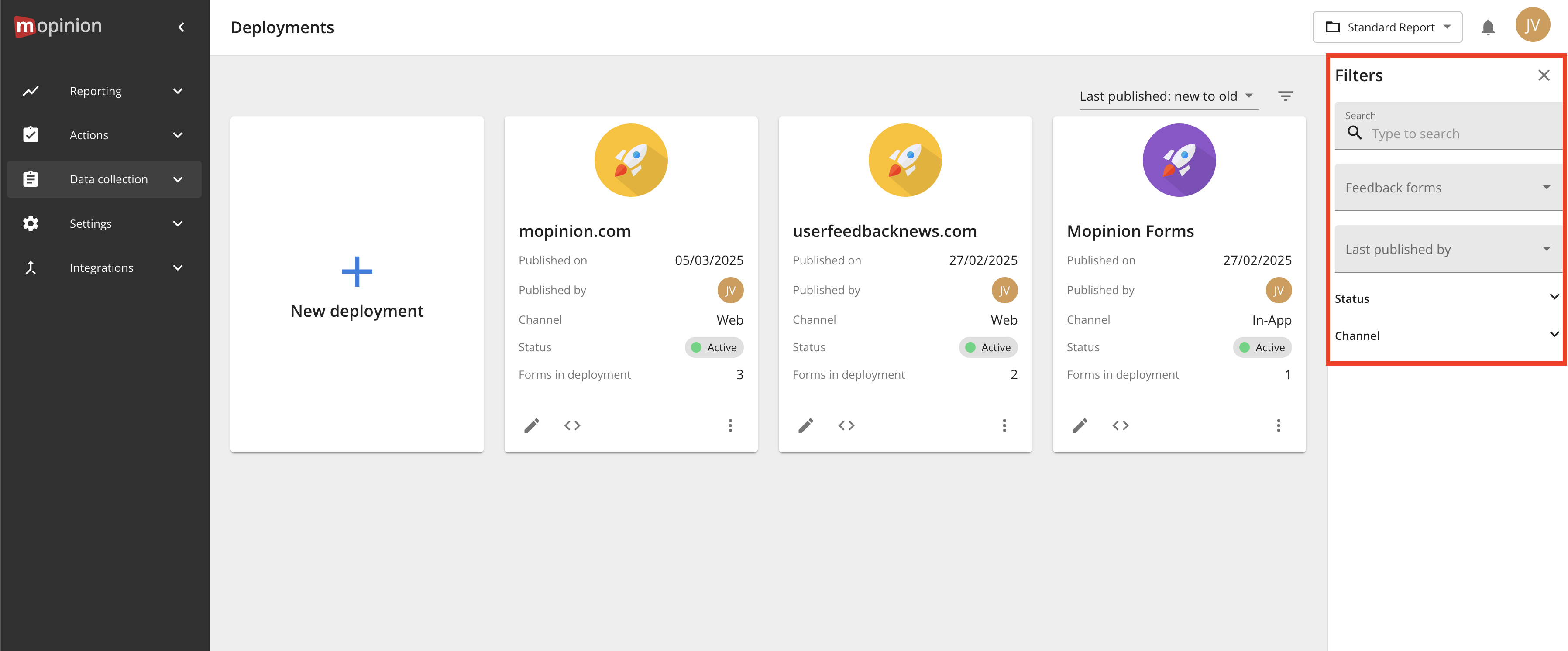1568x651 pixels.
Task: Click the Active status badge on mopinion.com
Action: [x=714, y=347]
